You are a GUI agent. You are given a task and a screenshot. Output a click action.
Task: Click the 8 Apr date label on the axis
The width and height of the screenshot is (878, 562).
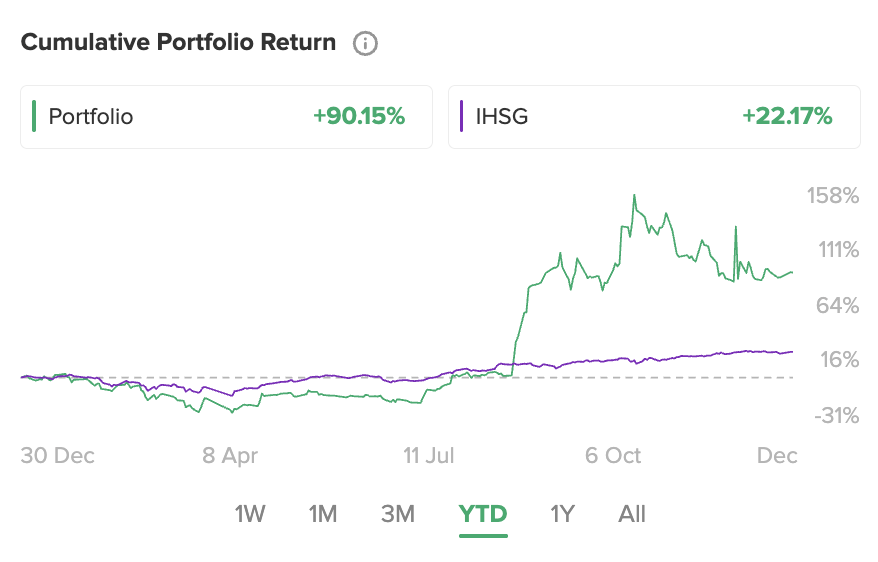pos(230,456)
